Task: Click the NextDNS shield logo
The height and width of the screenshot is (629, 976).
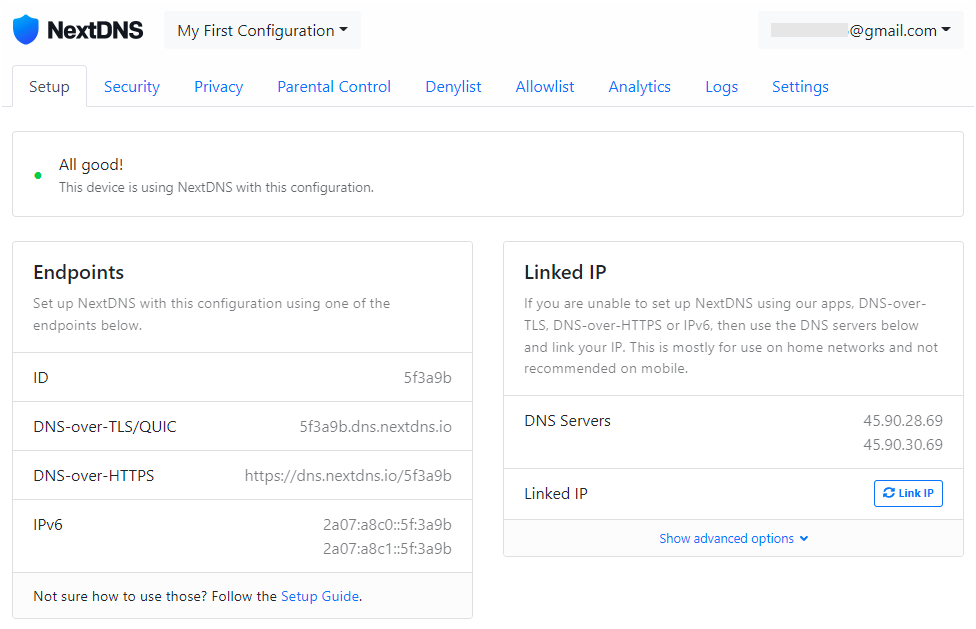Action: click(26, 30)
